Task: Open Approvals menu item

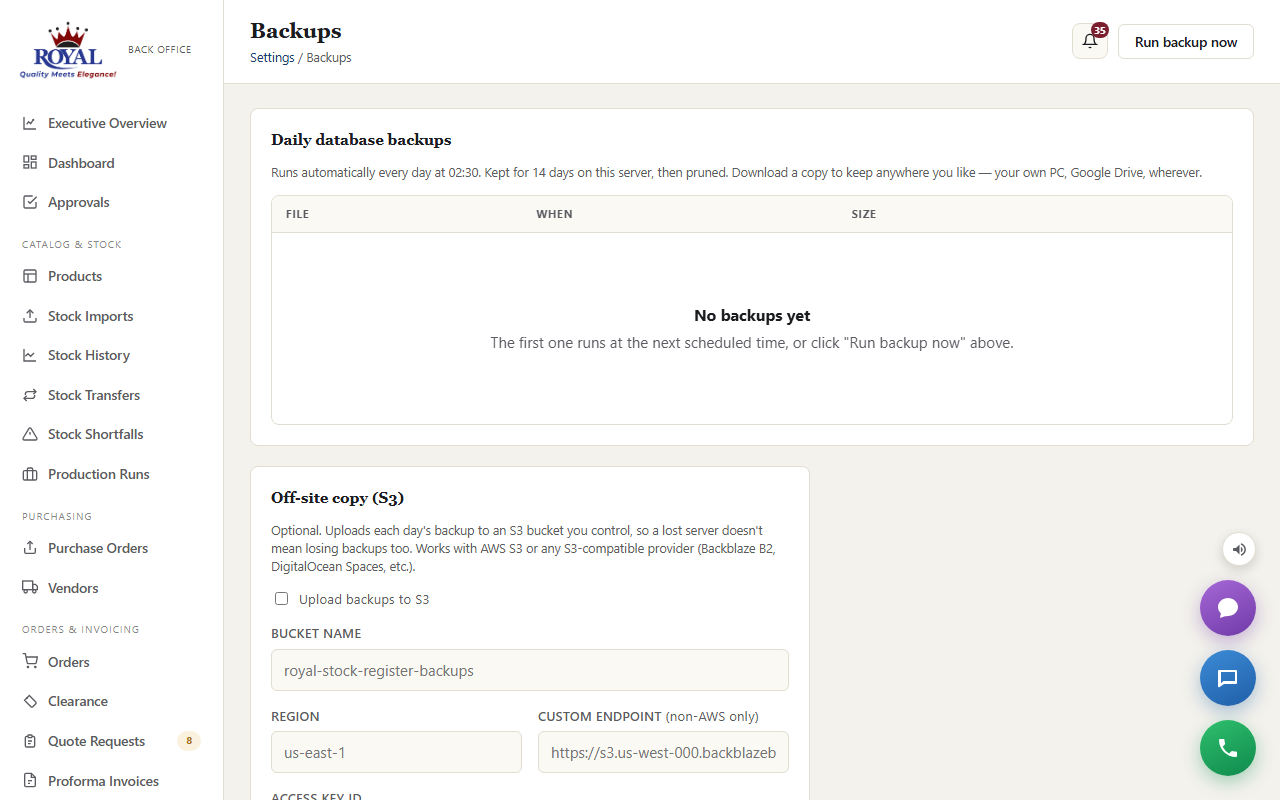Action: pyautogui.click(x=111, y=202)
